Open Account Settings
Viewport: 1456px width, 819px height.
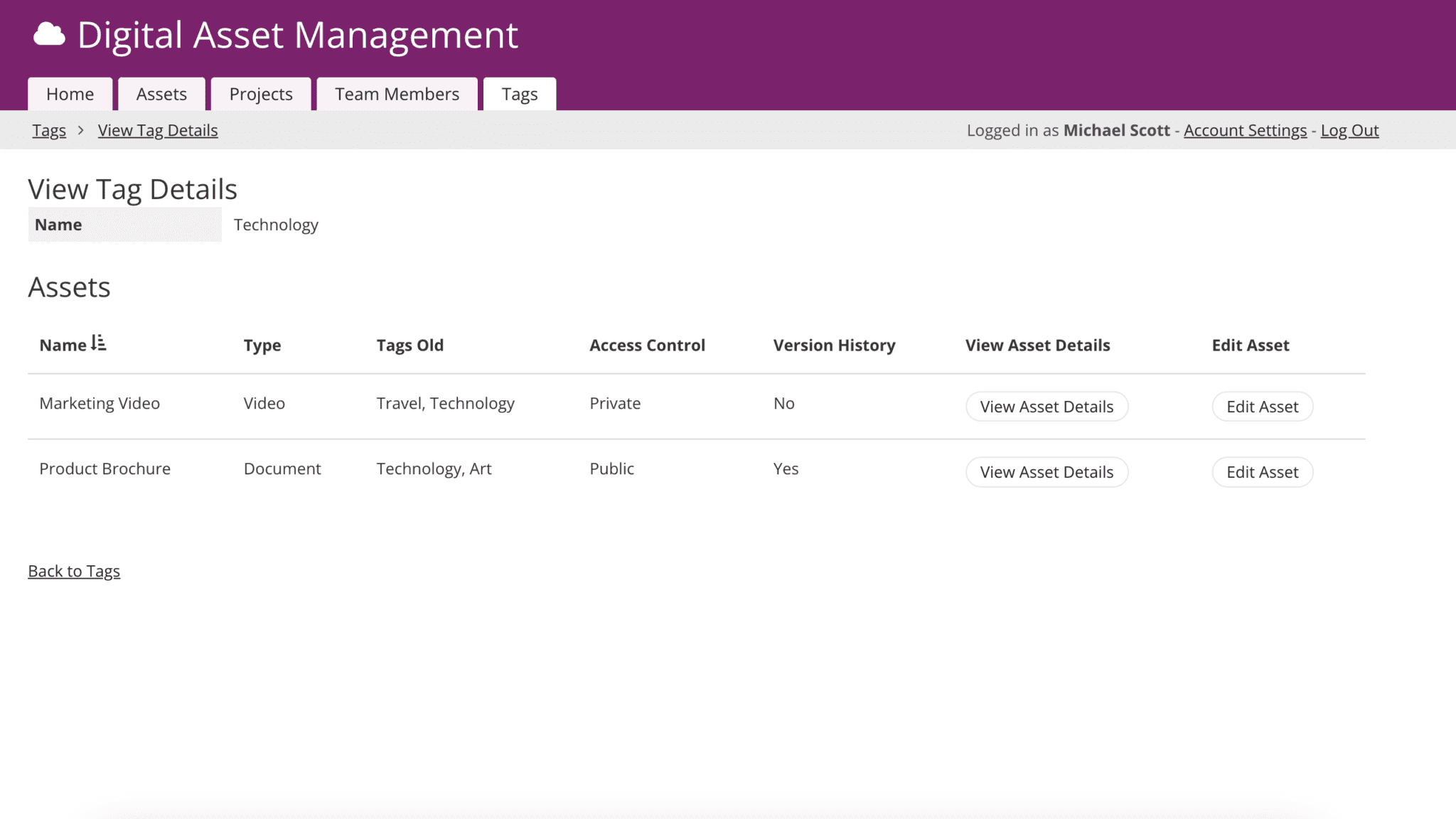pos(1245,130)
